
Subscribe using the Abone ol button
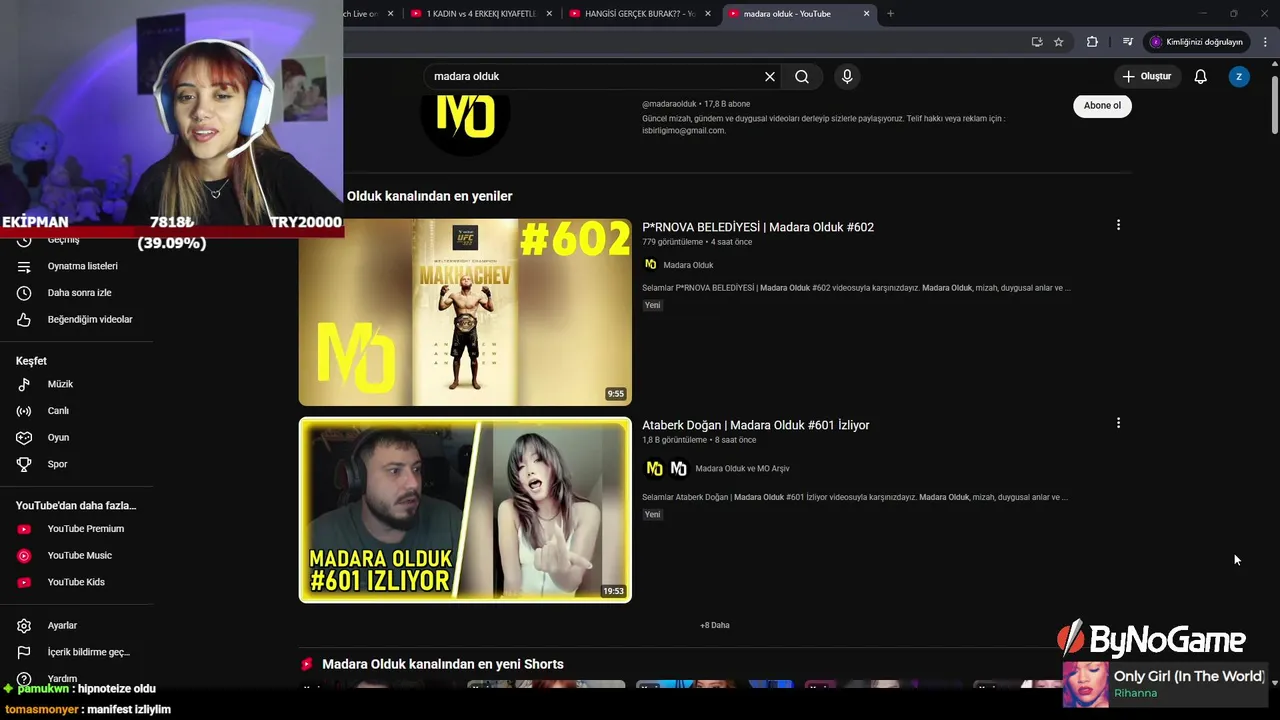click(x=1102, y=105)
